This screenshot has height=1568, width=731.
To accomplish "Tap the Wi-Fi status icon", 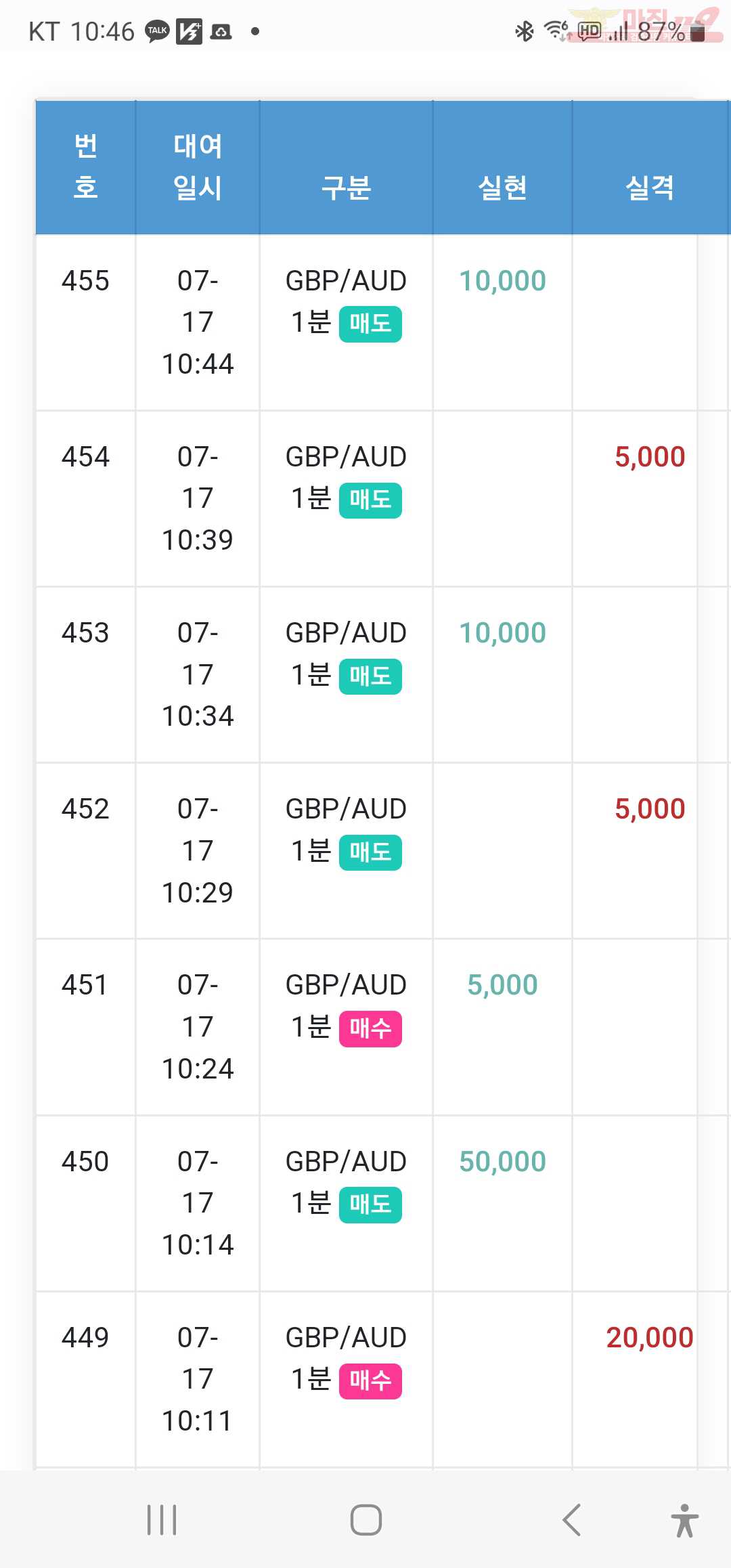I will (x=557, y=31).
